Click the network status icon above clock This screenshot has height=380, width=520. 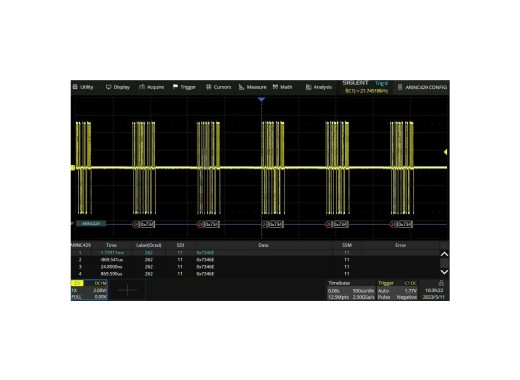pyautogui.click(x=441, y=283)
